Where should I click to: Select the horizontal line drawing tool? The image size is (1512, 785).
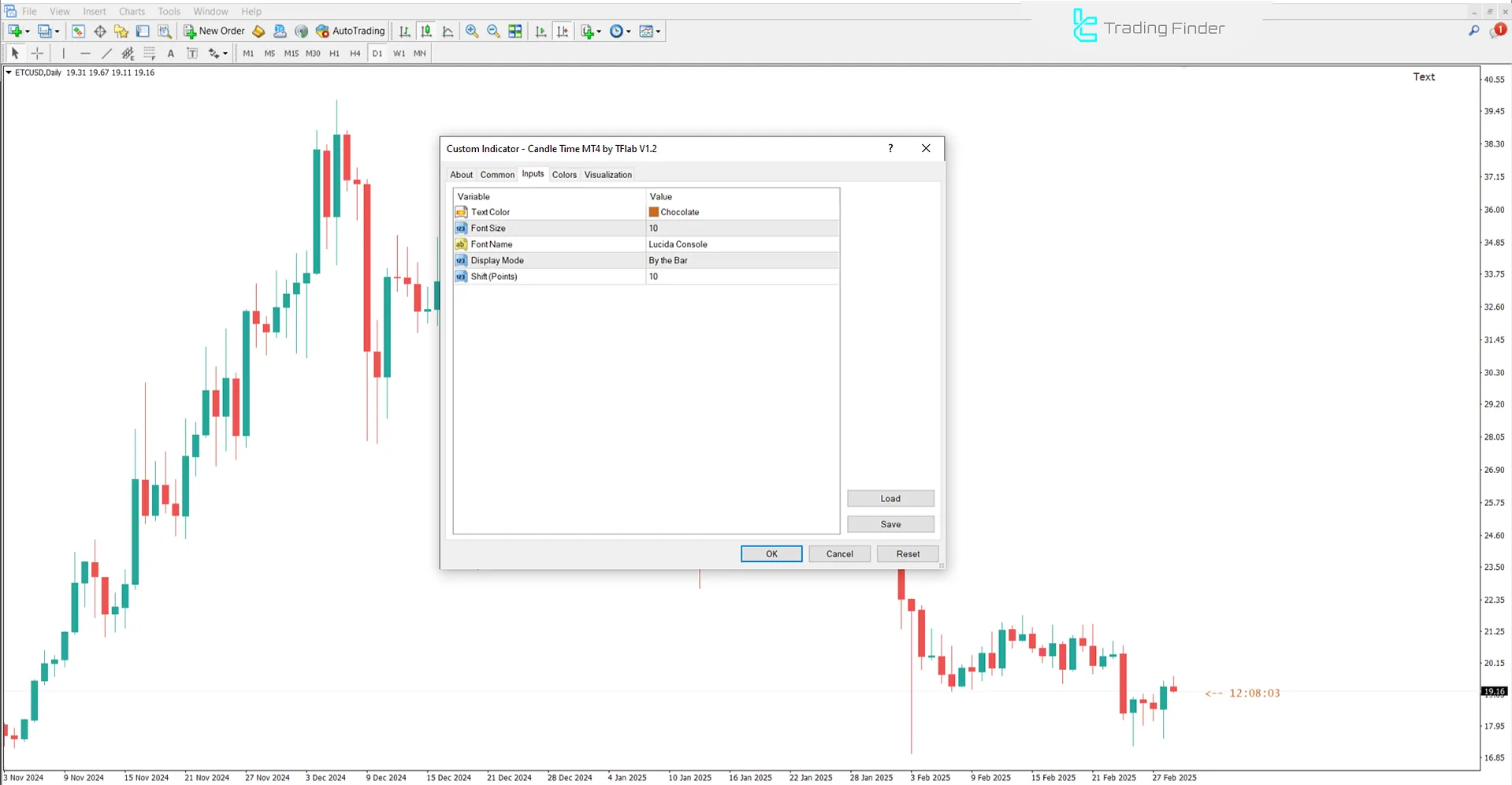point(85,53)
